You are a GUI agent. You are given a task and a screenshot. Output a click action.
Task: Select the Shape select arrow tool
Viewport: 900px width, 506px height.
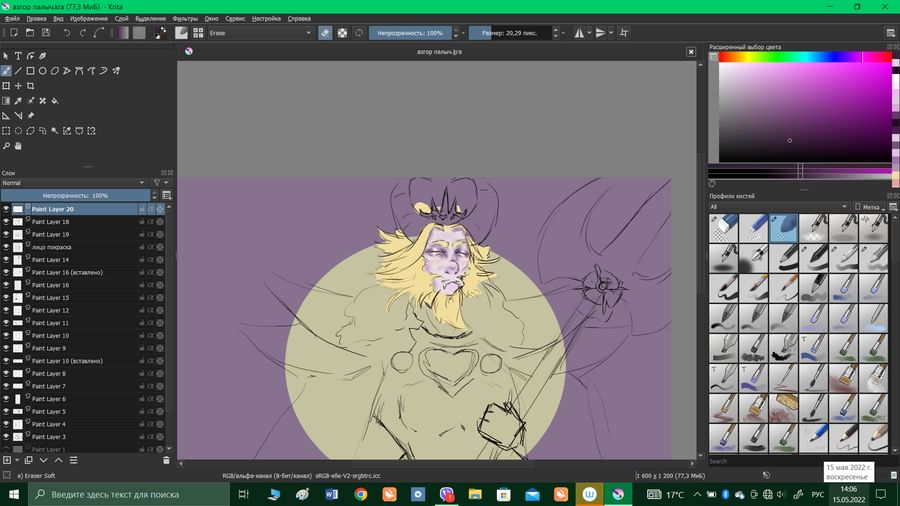point(6,56)
